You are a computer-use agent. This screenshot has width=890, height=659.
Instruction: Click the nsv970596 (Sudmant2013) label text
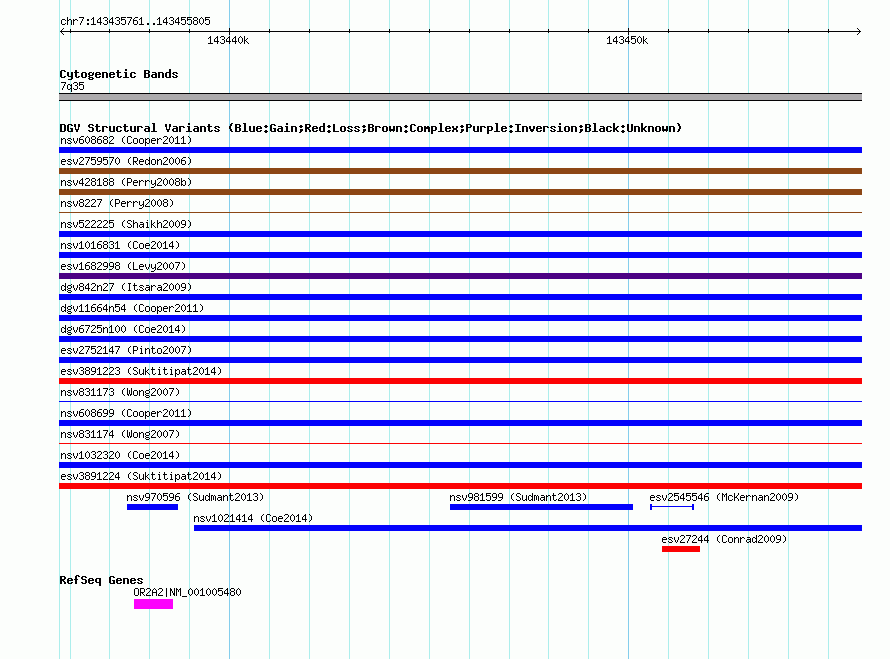195,497
